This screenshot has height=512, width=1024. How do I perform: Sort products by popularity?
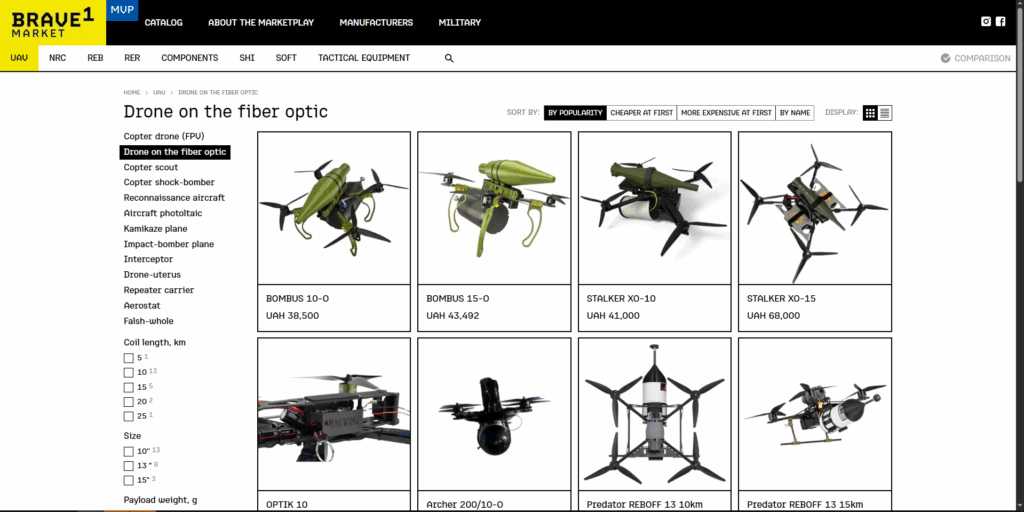[575, 113]
